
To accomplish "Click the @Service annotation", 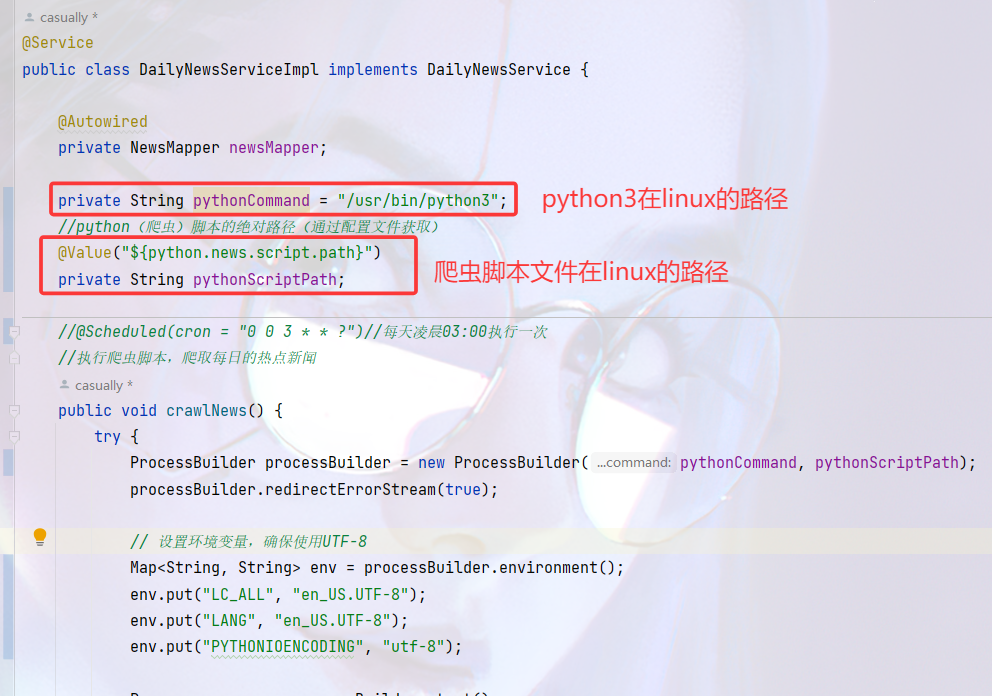I will point(58,42).
